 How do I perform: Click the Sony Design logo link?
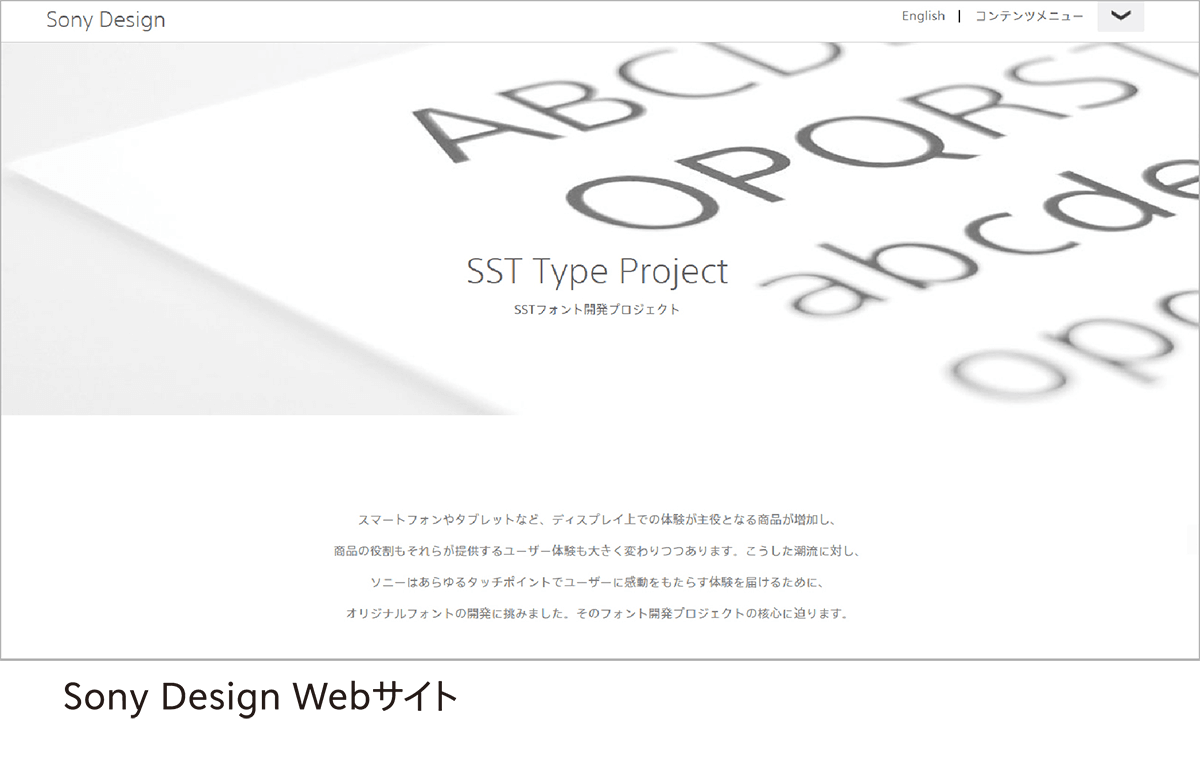click(x=106, y=20)
